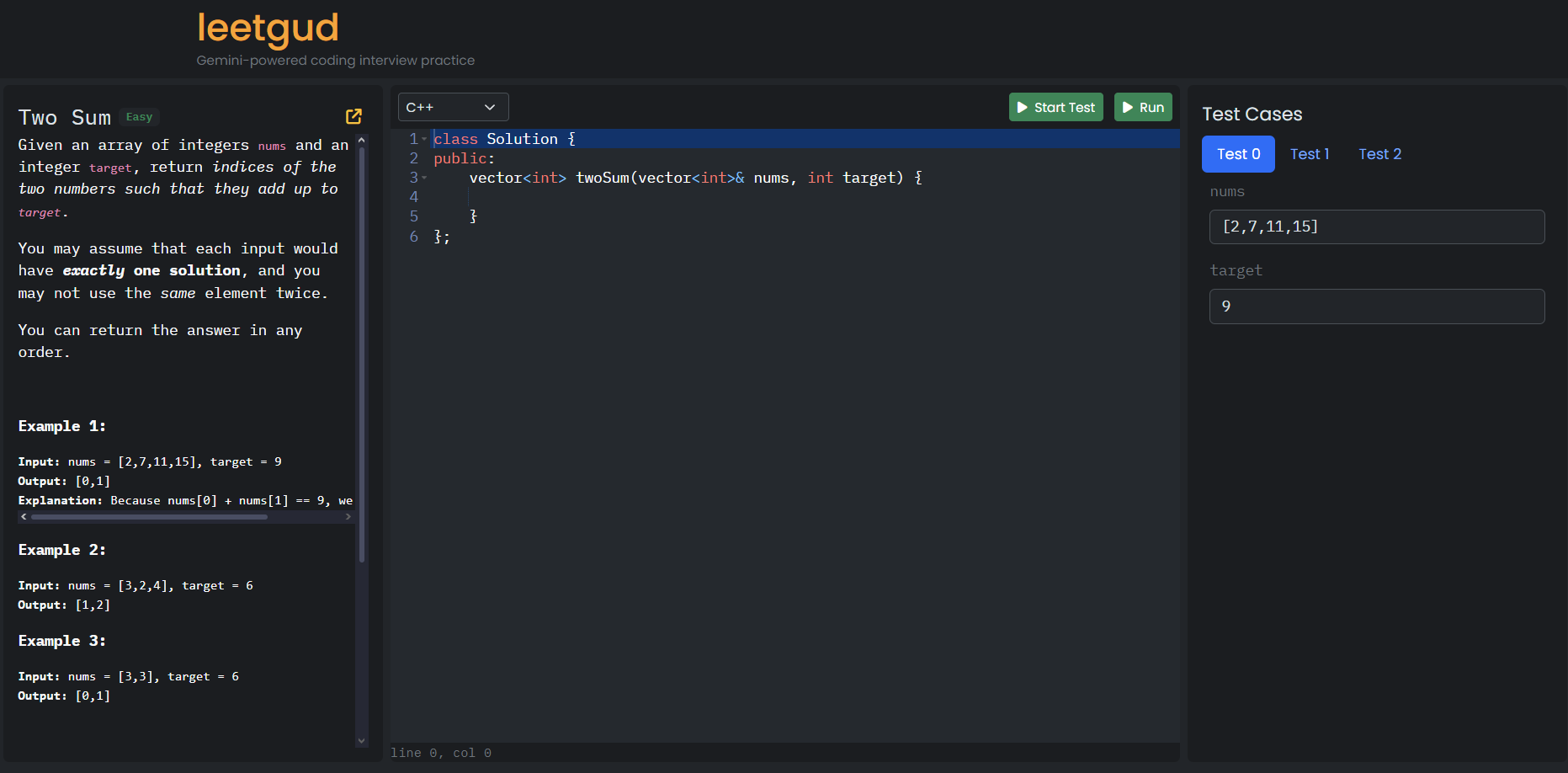
Task: Click the Start Test button
Action: tap(1055, 107)
